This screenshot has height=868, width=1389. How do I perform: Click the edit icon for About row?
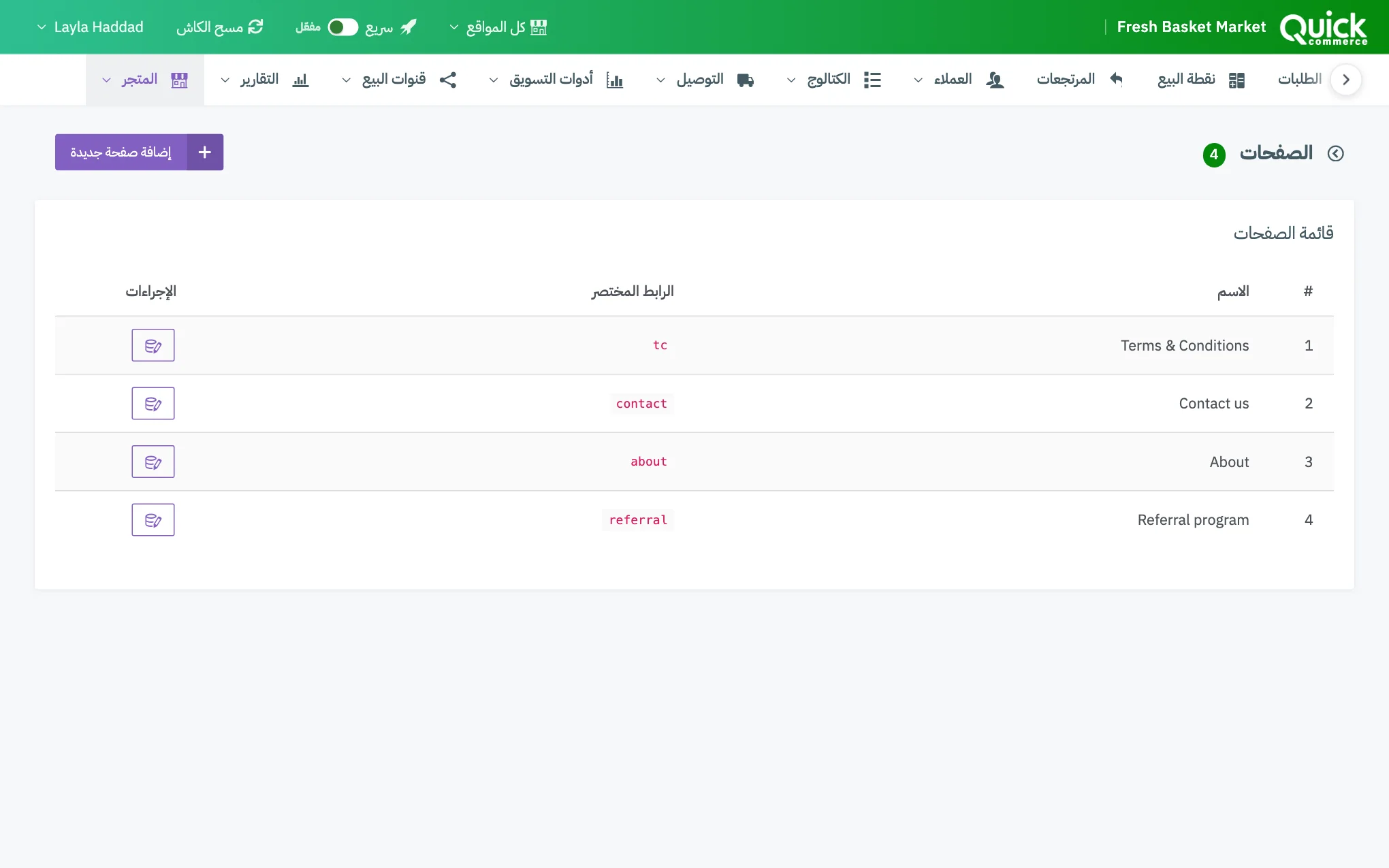pyautogui.click(x=153, y=462)
